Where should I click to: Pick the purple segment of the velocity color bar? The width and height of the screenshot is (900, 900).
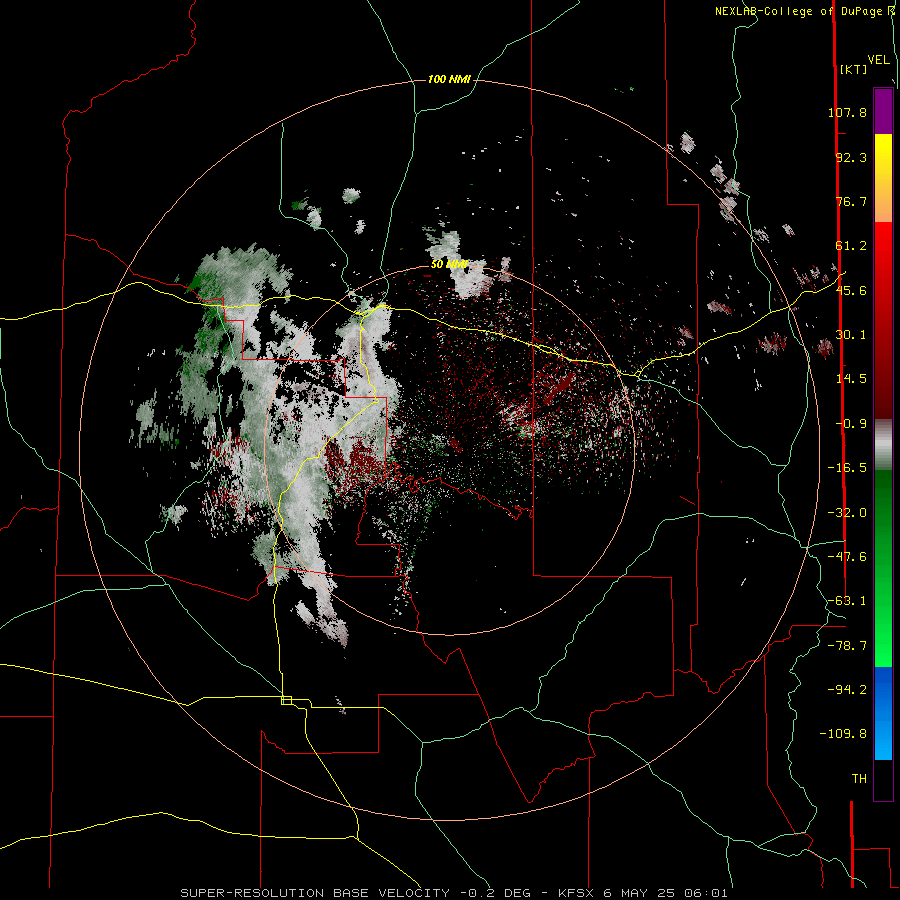[x=883, y=112]
